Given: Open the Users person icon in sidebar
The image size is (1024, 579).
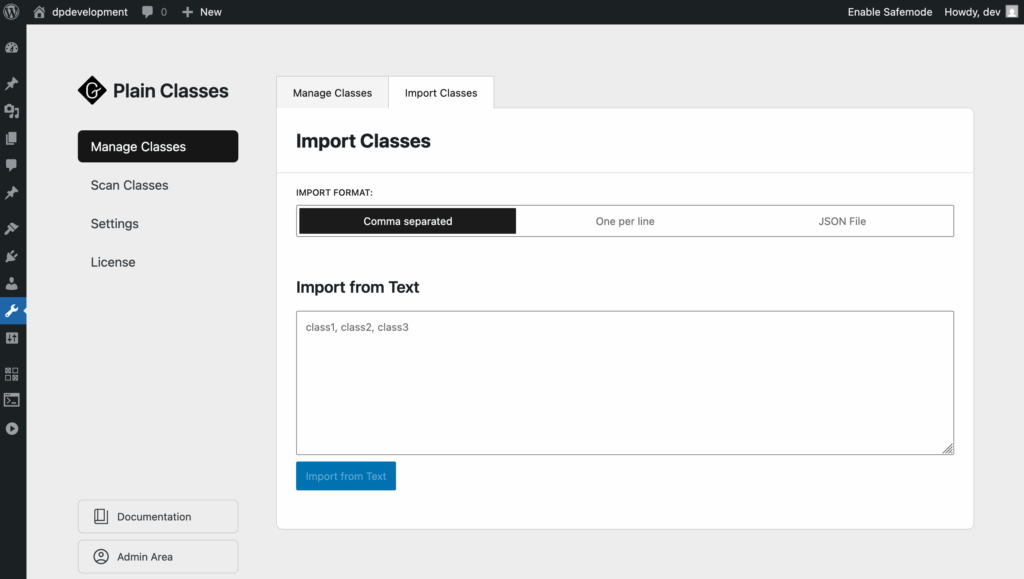Looking at the screenshot, I should 12,283.
